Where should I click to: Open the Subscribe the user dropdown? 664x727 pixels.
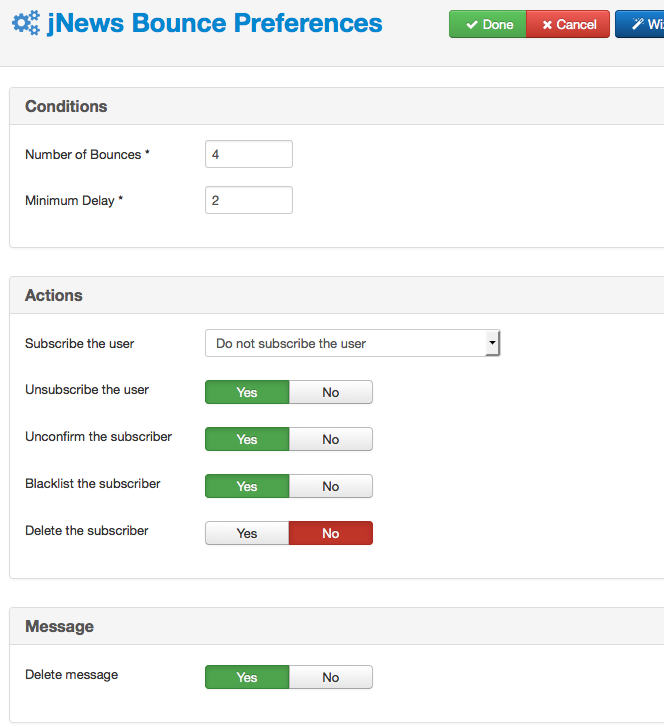point(352,343)
